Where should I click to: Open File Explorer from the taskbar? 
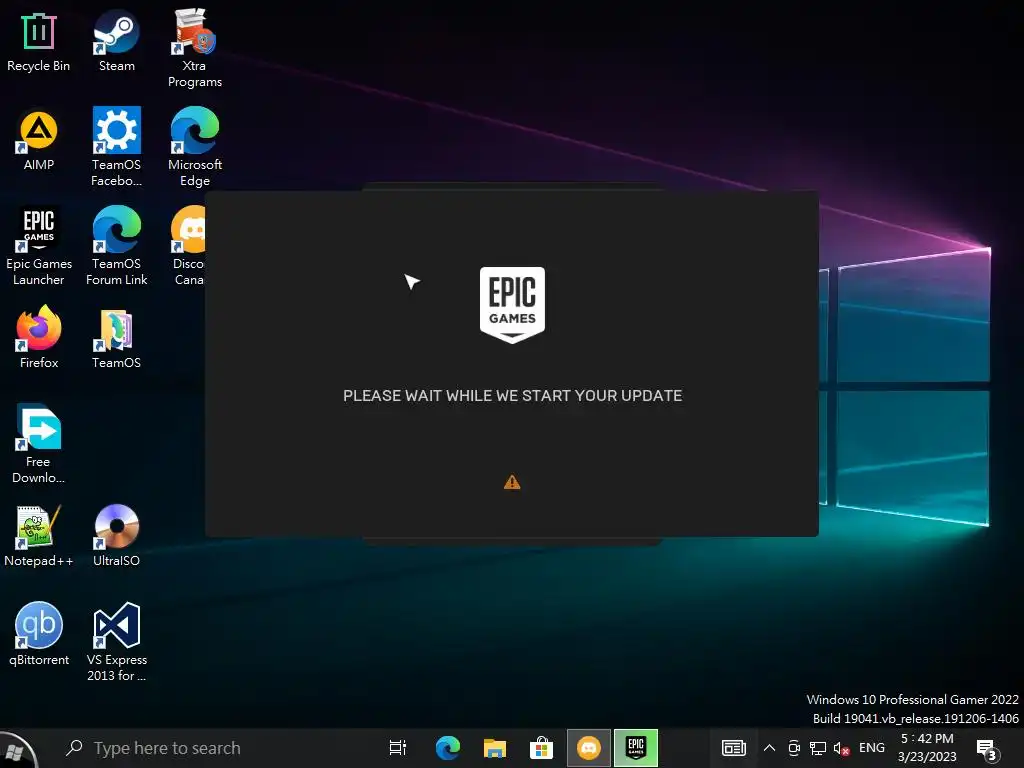(x=495, y=748)
